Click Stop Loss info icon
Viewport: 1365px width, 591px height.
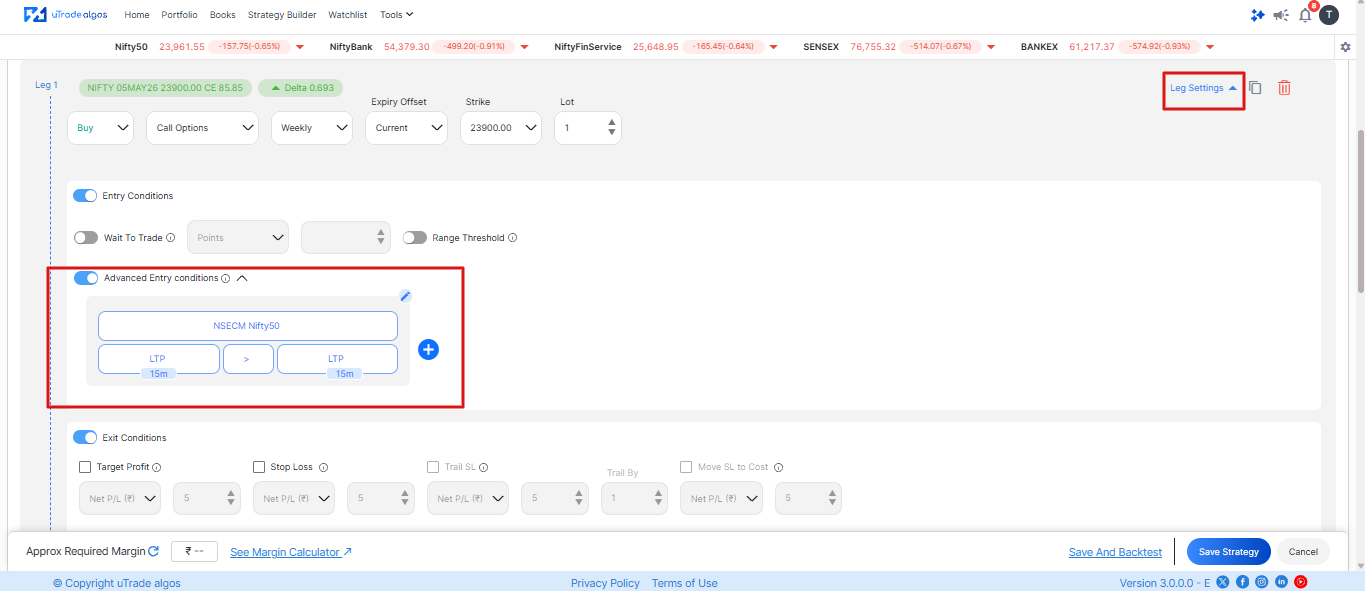click(x=323, y=467)
